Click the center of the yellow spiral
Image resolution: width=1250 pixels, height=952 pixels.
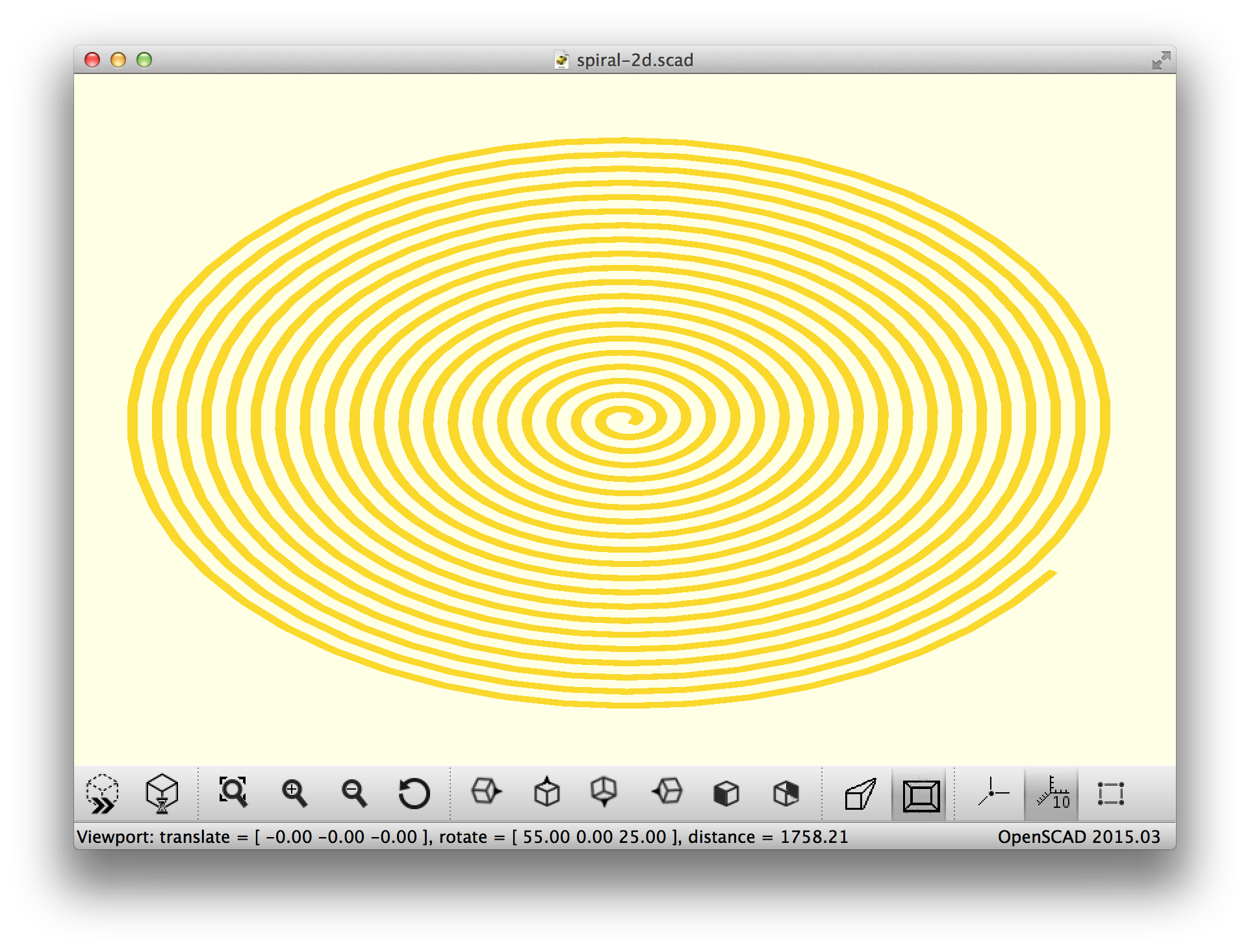[625, 421]
